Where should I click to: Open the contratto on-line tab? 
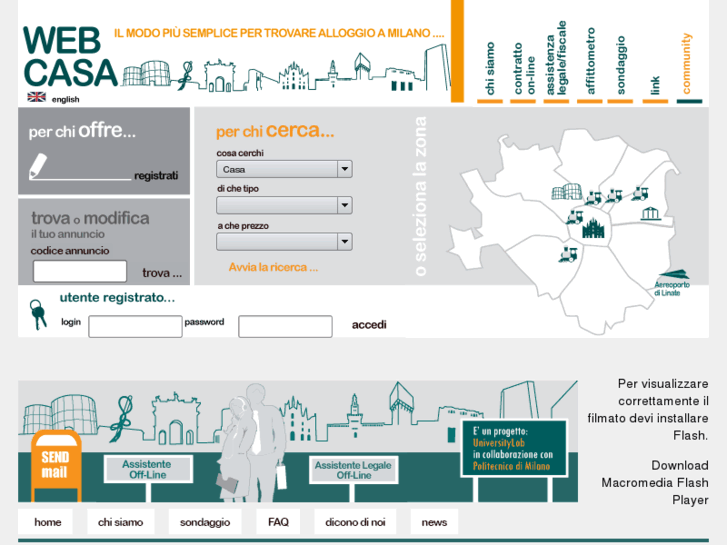(x=523, y=69)
